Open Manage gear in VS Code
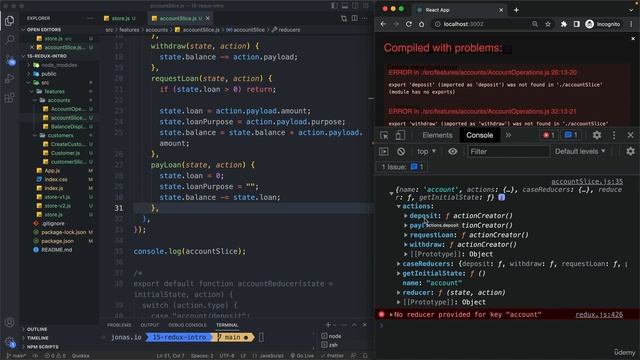 [x=9, y=342]
